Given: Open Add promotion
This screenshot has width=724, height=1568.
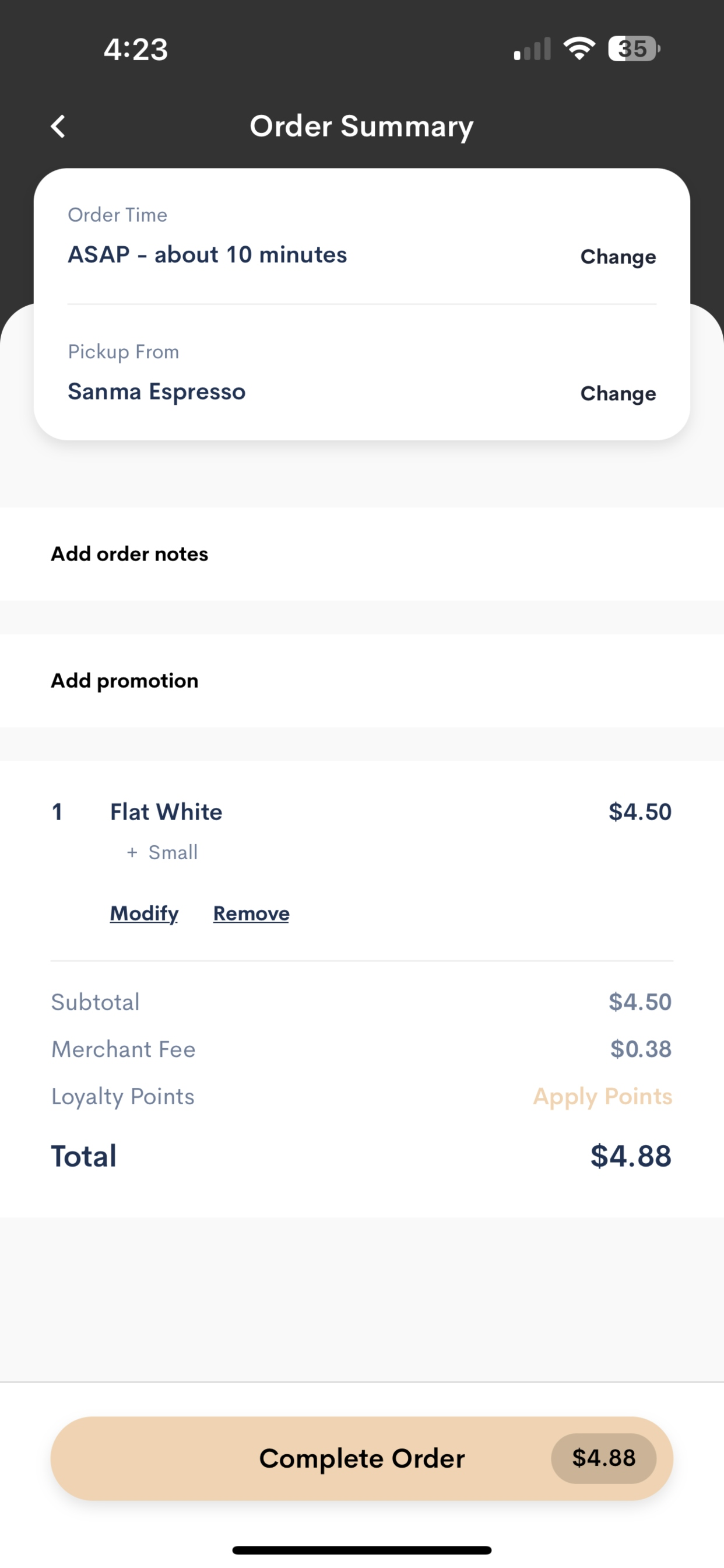Looking at the screenshot, I should click(x=362, y=681).
